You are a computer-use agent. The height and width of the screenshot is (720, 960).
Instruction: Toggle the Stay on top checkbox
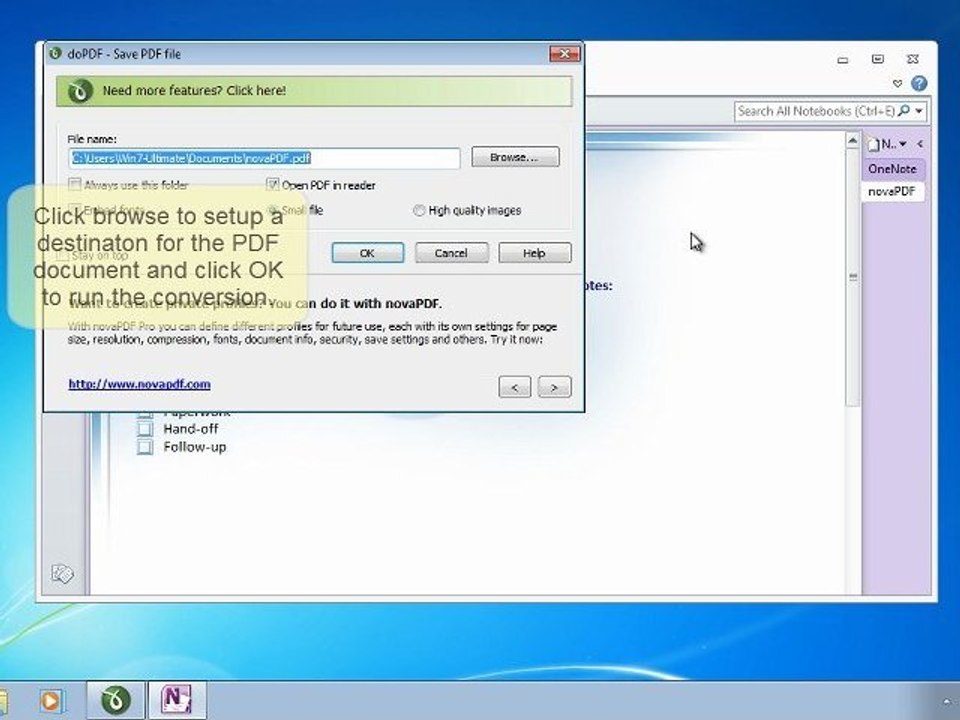tap(61, 255)
